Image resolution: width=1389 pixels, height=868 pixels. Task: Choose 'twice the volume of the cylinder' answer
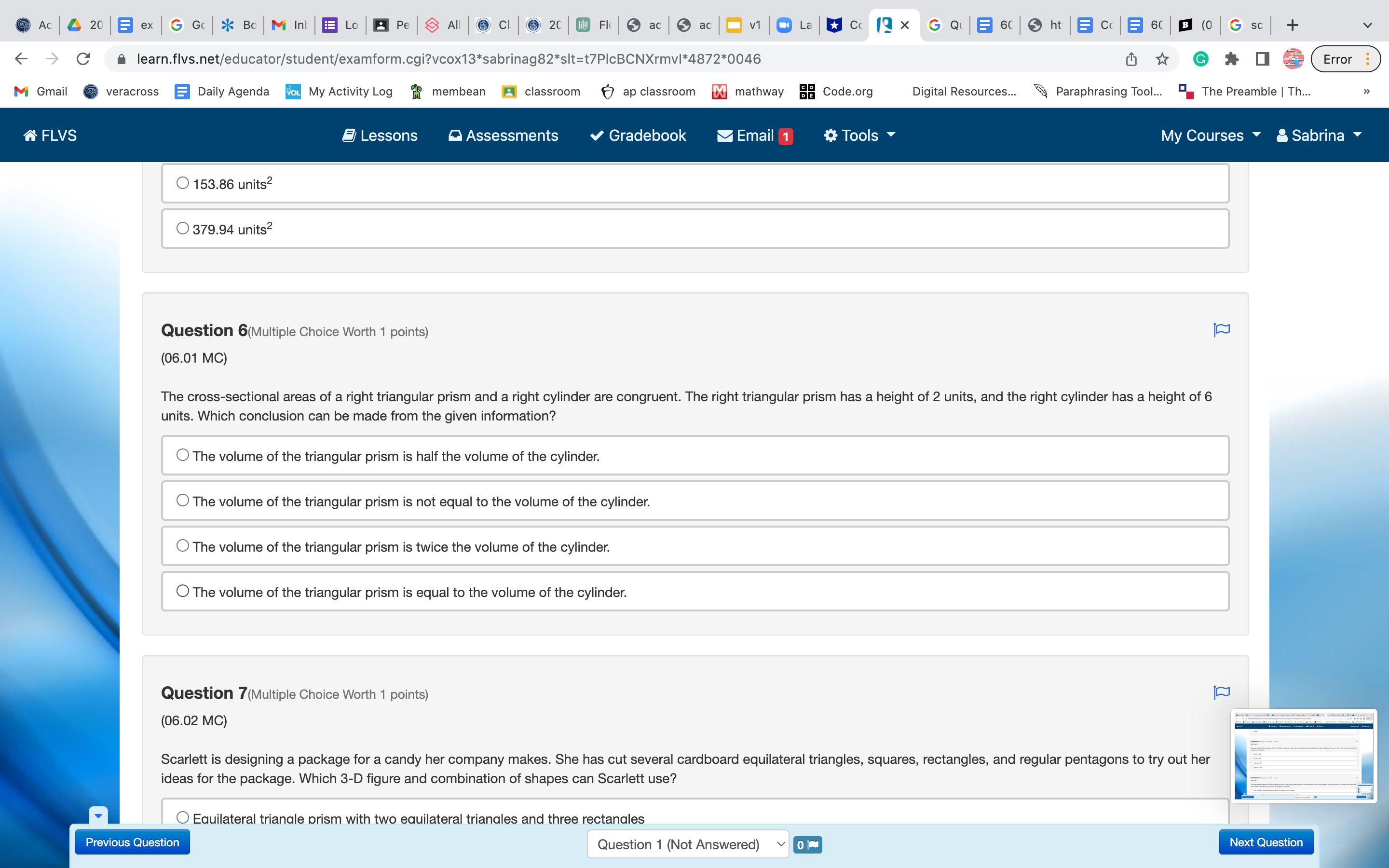click(182, 546)
